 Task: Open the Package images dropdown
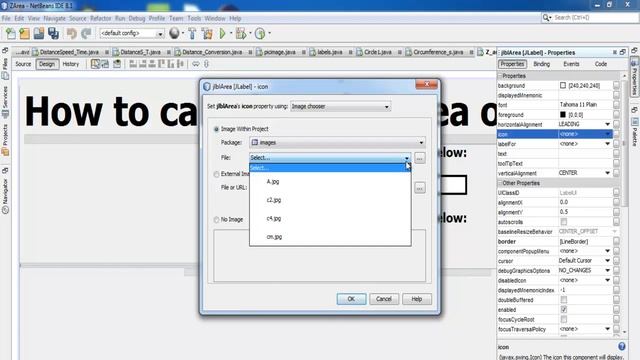[x=337, y=142]
